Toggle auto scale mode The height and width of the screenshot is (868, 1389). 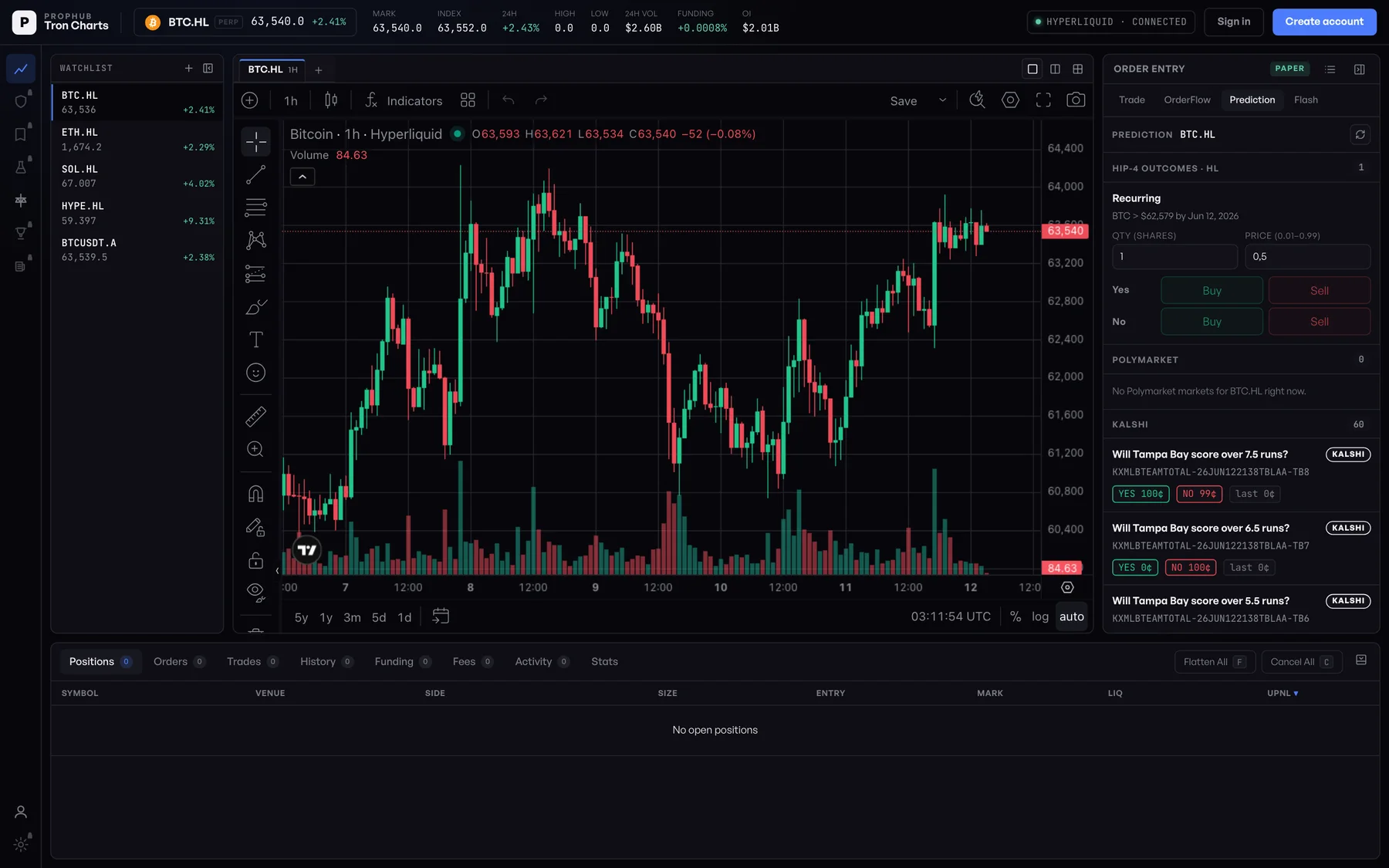[1071, 616]
